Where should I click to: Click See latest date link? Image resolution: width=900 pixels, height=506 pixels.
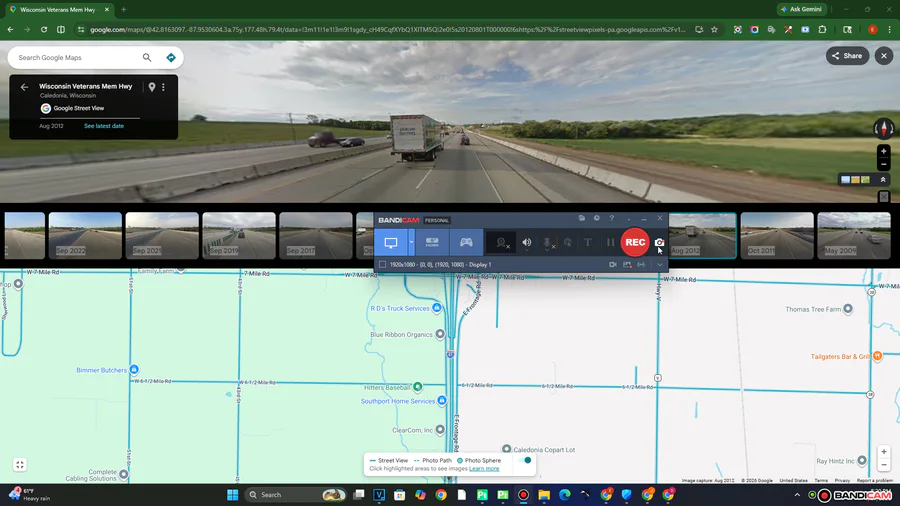coord(104,126)
